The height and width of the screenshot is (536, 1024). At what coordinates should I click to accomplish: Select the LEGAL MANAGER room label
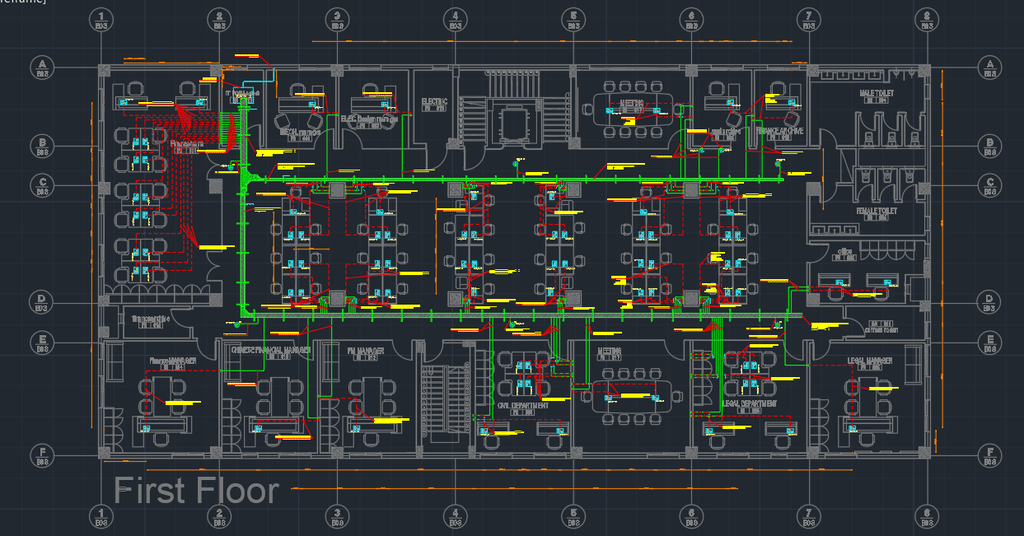point(870,361)
